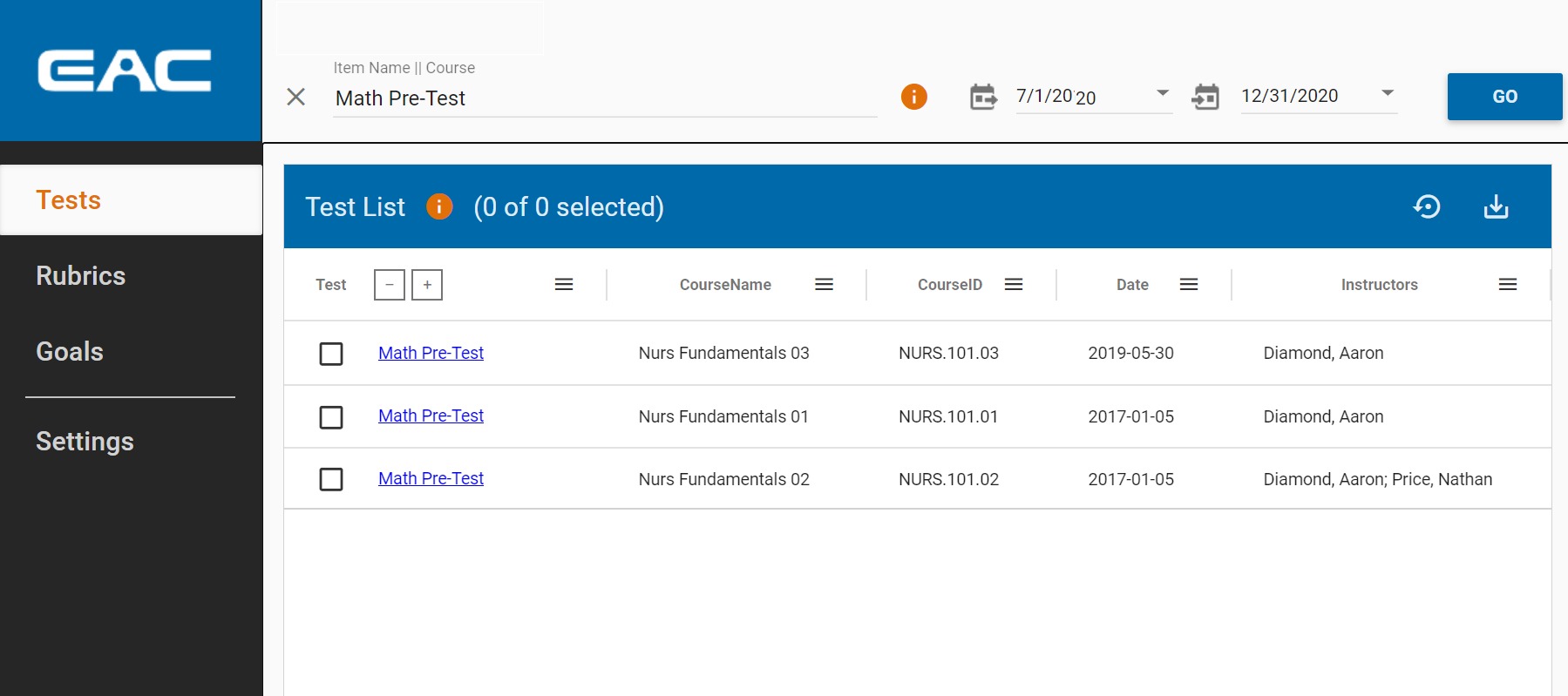
Task: Expand the 12/31/2020 end date dropdown
Action: tap(1388, 93)
